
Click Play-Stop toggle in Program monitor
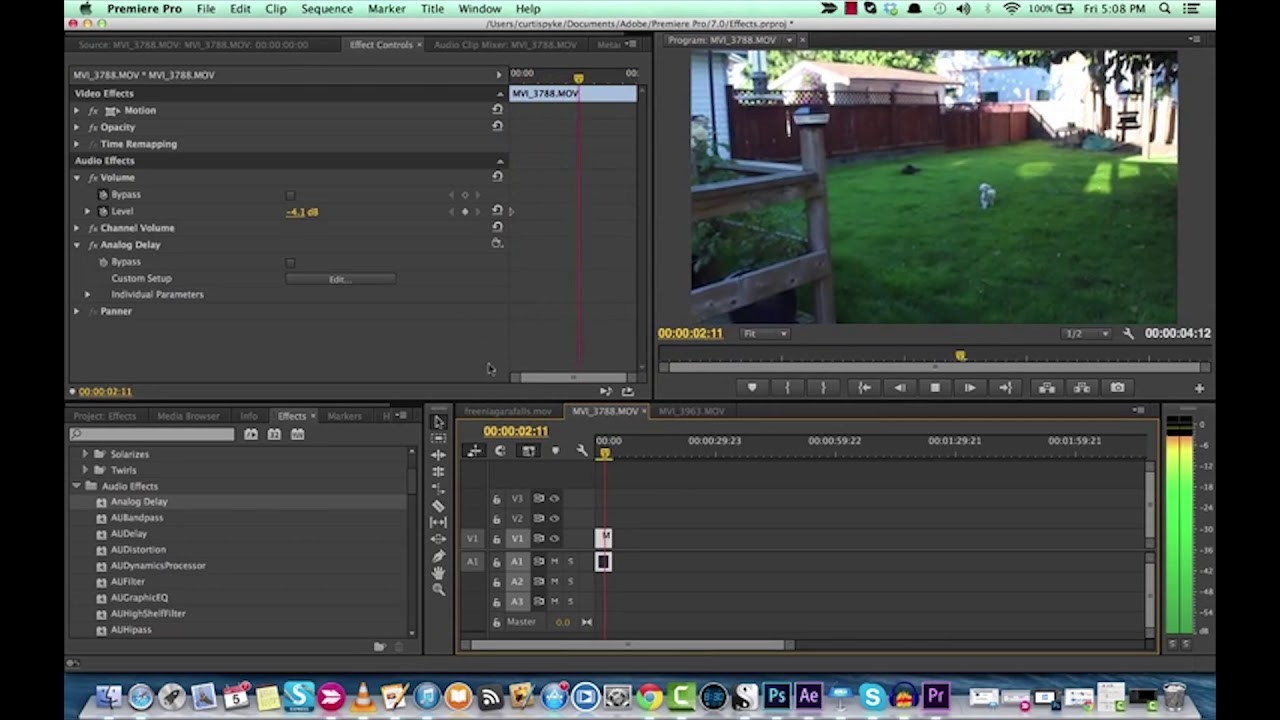tap(934, 387)
